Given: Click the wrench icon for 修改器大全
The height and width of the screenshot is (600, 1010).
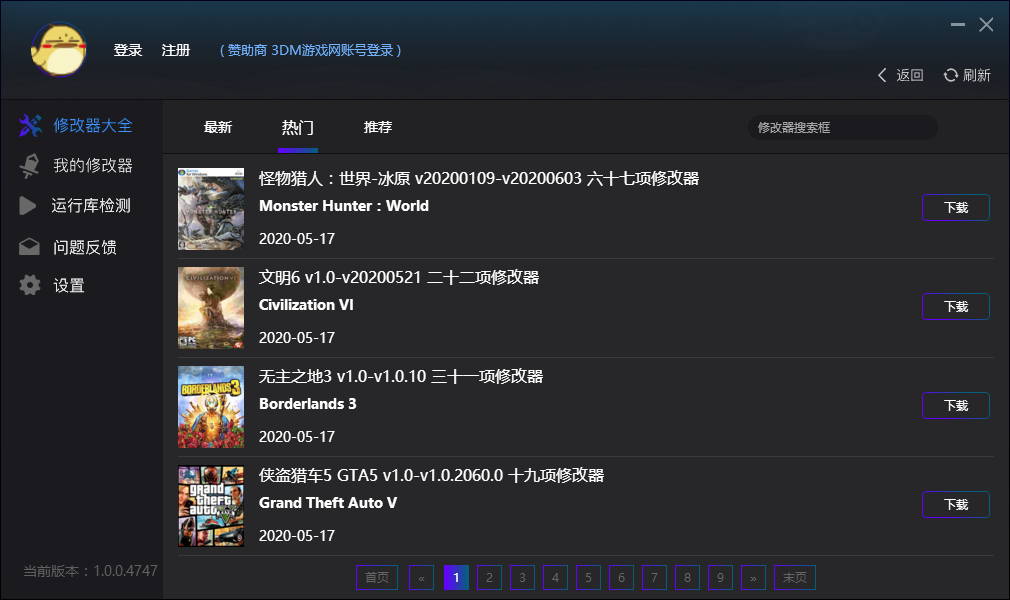Looking at the screenshot, I should 30,126.
